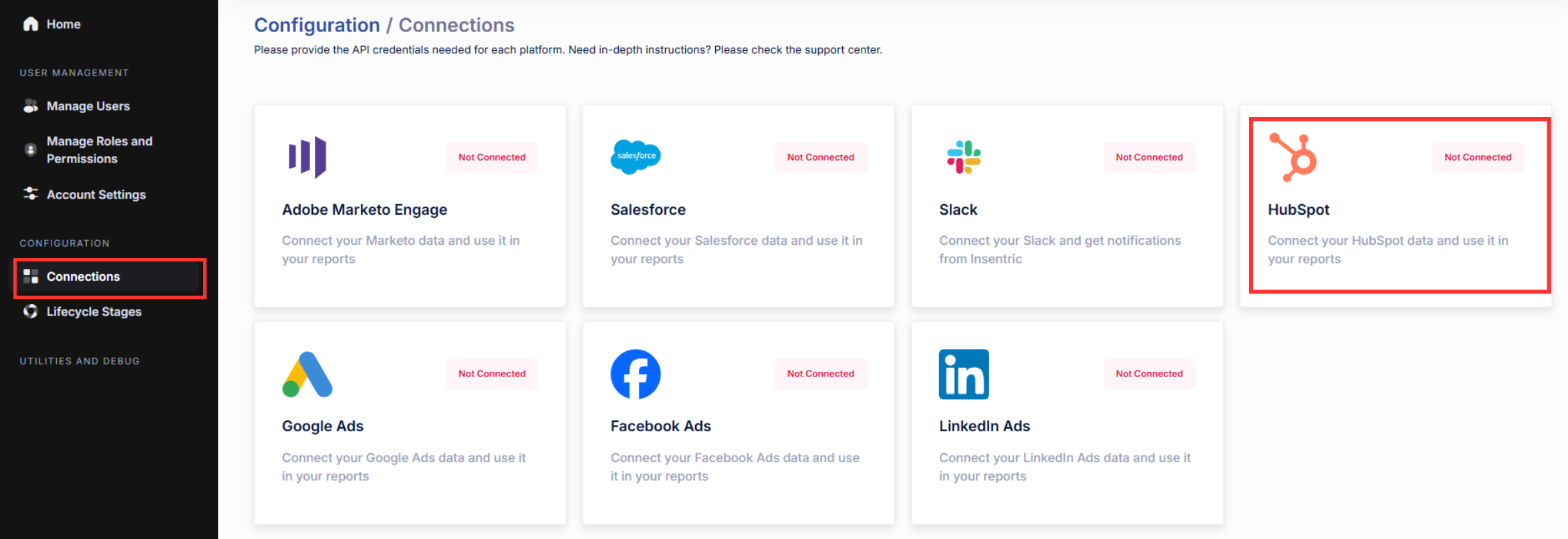Open Manage Roles and Permissions
1568x539 pixels.
pos(99,150)
